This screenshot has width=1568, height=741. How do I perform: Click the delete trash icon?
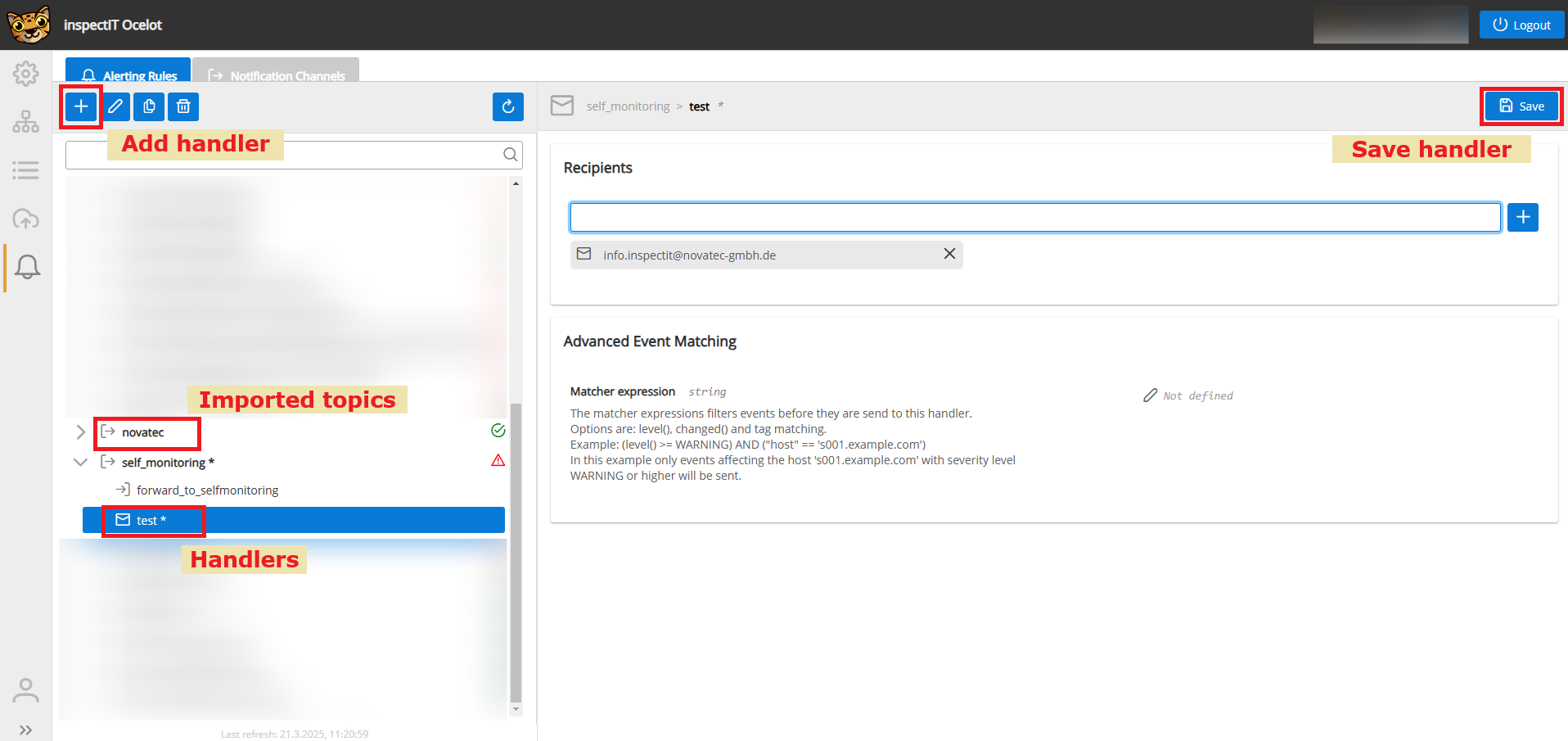183,106
